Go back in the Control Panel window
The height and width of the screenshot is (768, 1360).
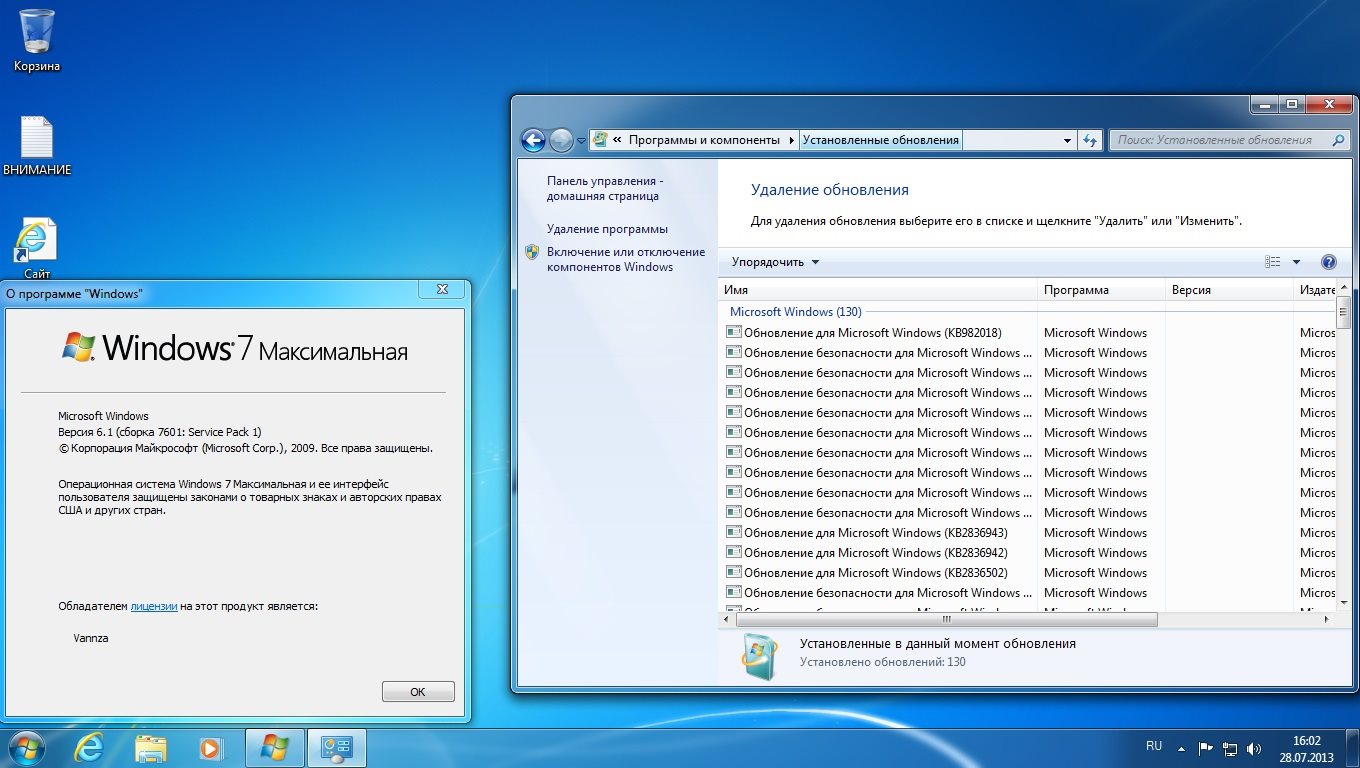534,141
